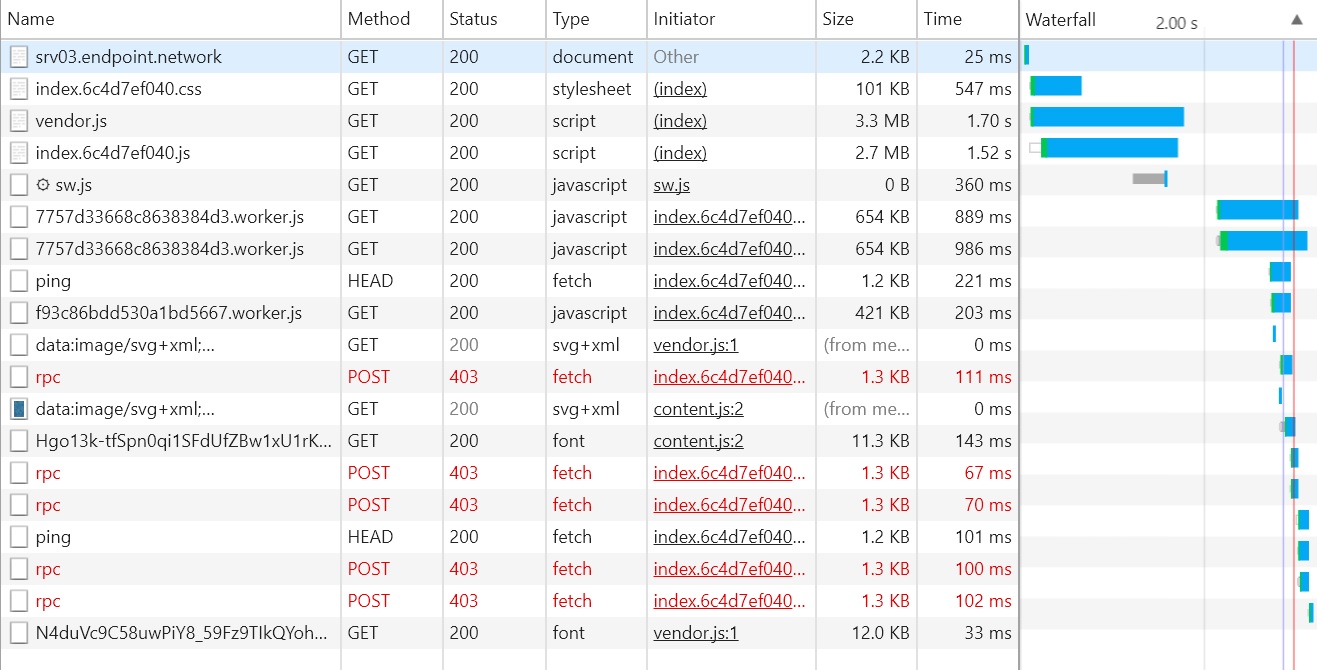This screenshot has width=1317, height=670.
Task: Click the file icon beside index.6c4d7ef040.js
Action: click(18, 153)
